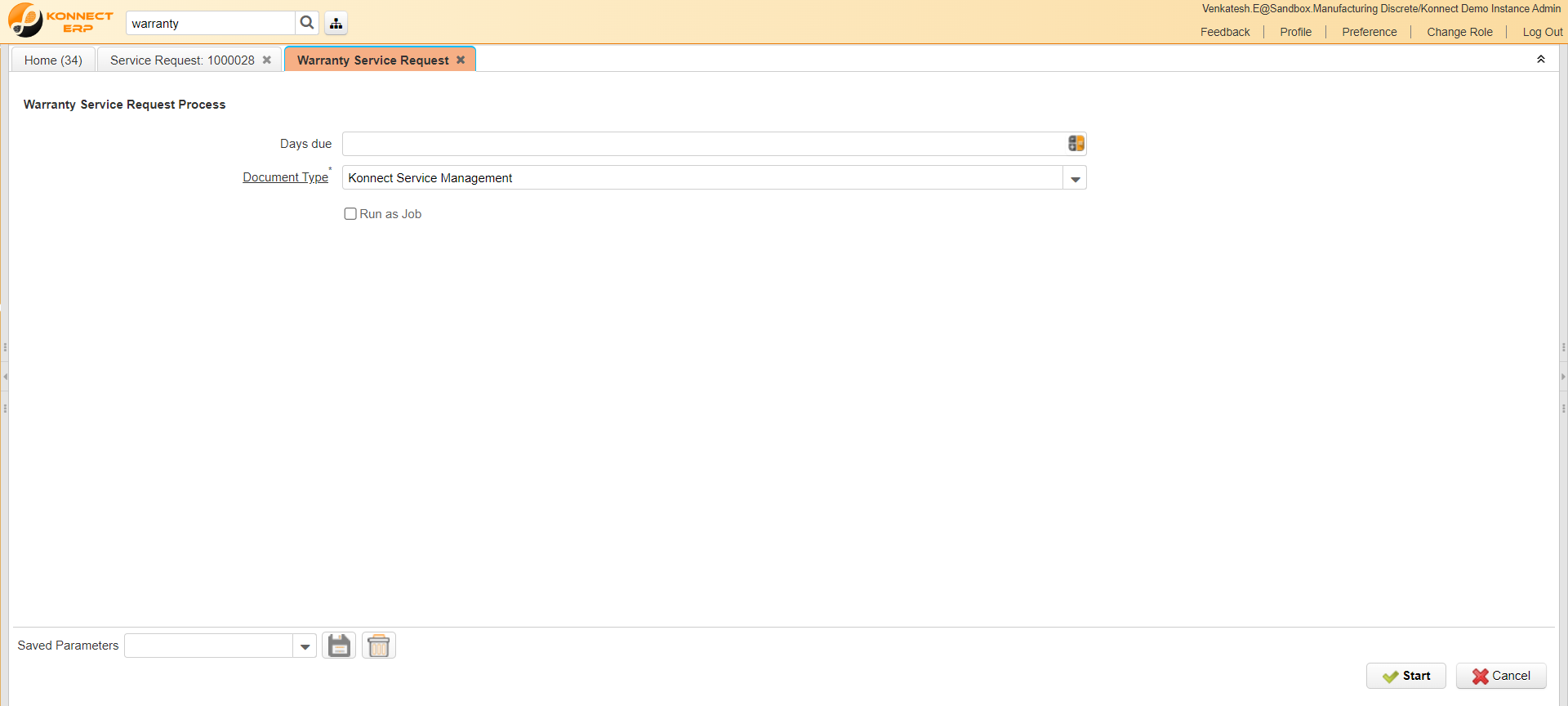Click the Saved Parameters text field
Screen dimensions: 1568x706
[x=208, y=646]
